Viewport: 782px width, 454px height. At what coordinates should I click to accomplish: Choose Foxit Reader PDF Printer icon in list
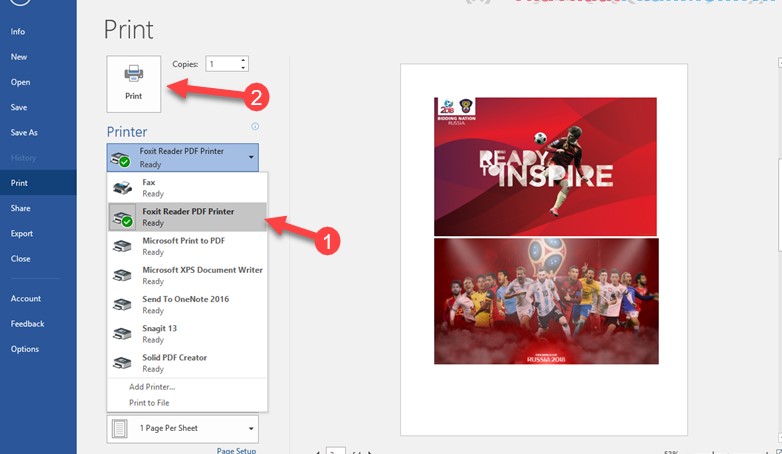(x=122, y=217)
